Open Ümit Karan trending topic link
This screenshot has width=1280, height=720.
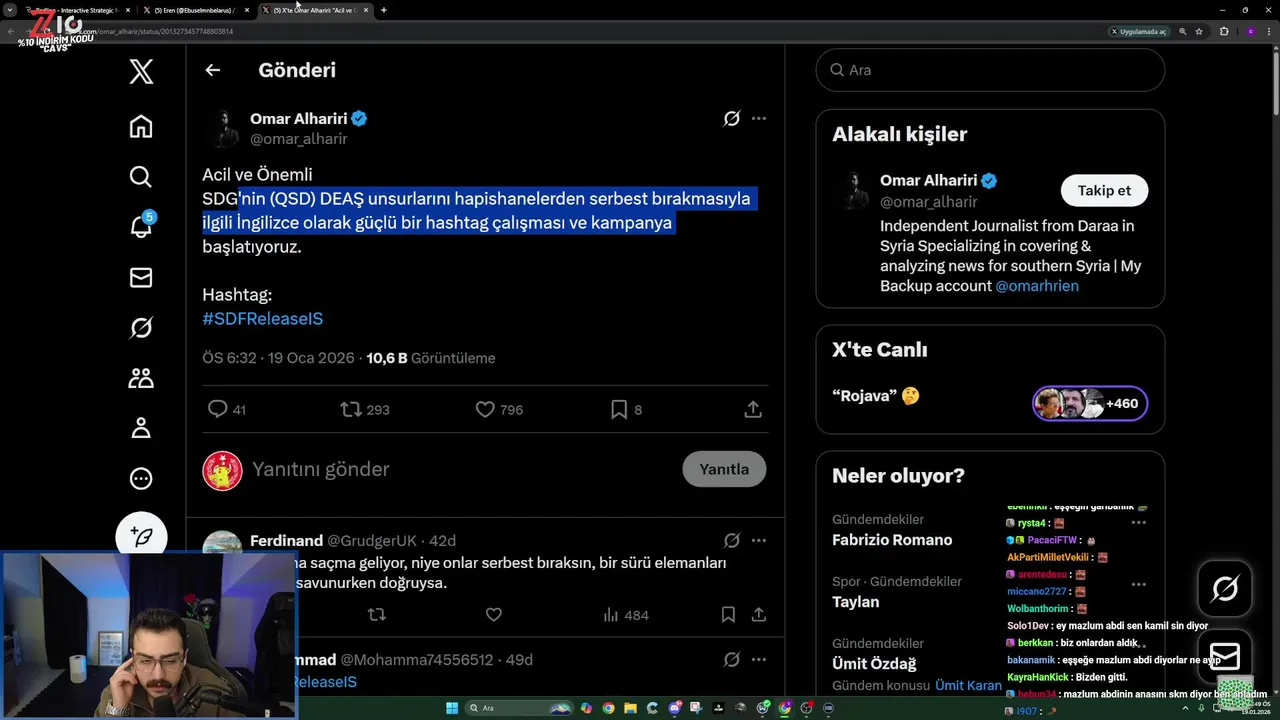tap(968, 685)
